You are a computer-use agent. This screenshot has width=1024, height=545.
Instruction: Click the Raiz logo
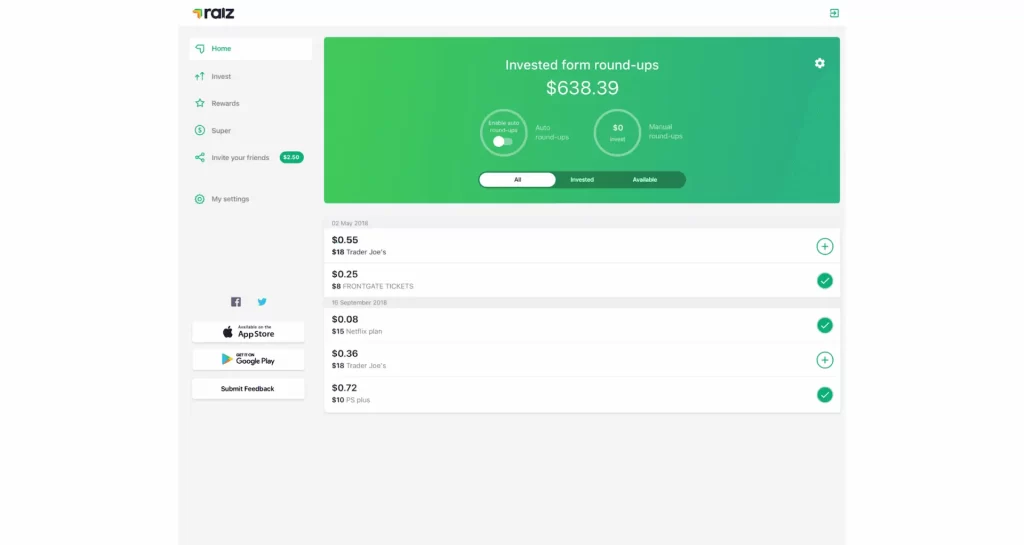(213, 13)
